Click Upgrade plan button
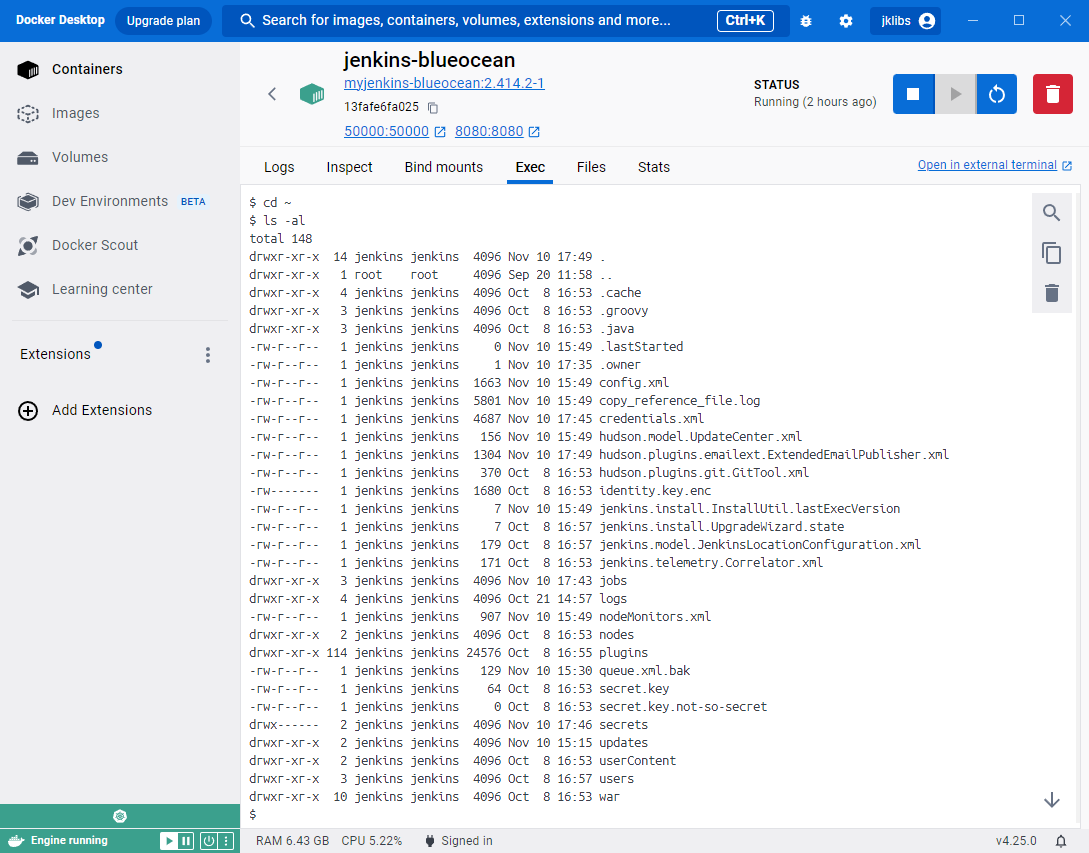The width and height of the screenshot is (1089, 853). (163, 21)
